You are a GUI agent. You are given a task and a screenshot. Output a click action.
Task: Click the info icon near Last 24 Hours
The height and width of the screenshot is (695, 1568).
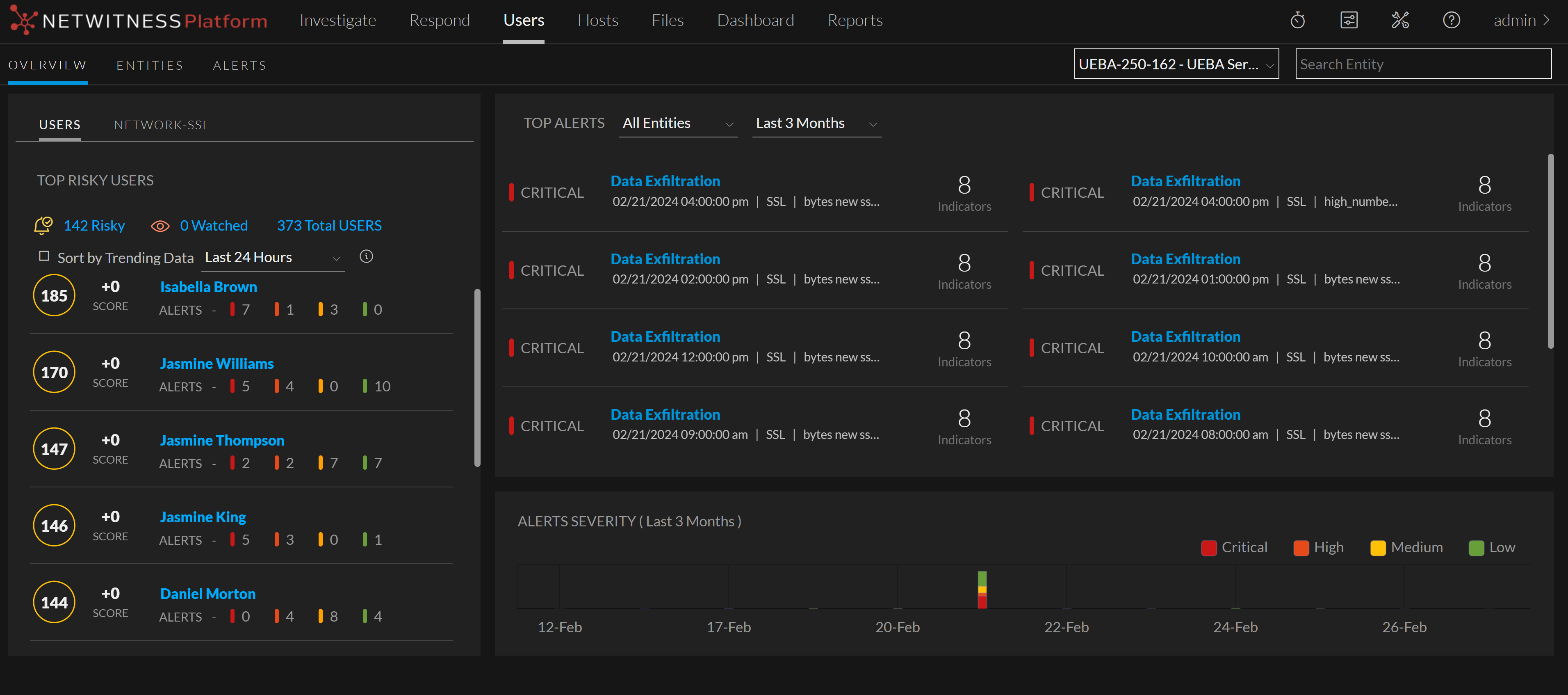tap(366, 256)
